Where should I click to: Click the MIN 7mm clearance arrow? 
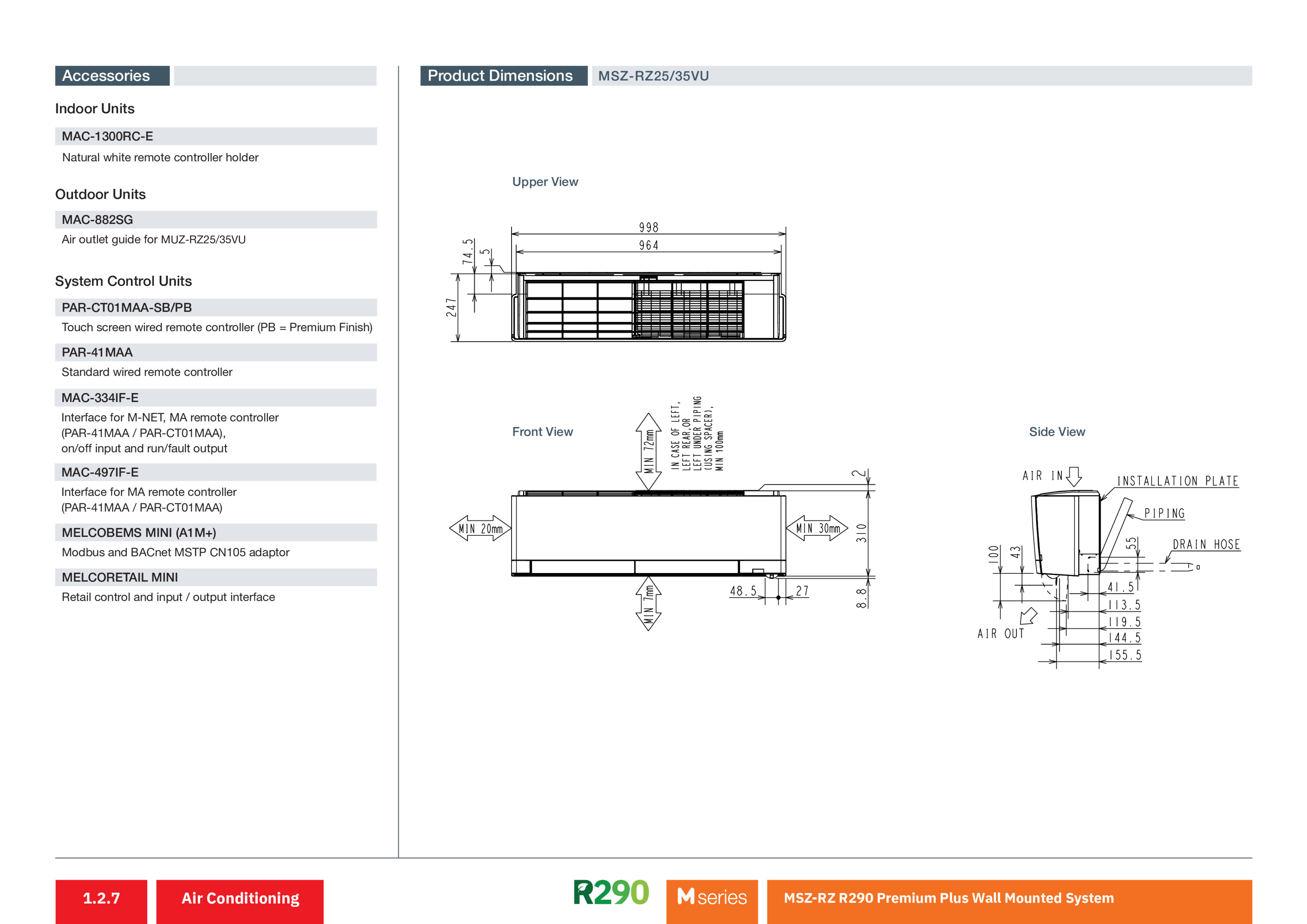(648, 603)
